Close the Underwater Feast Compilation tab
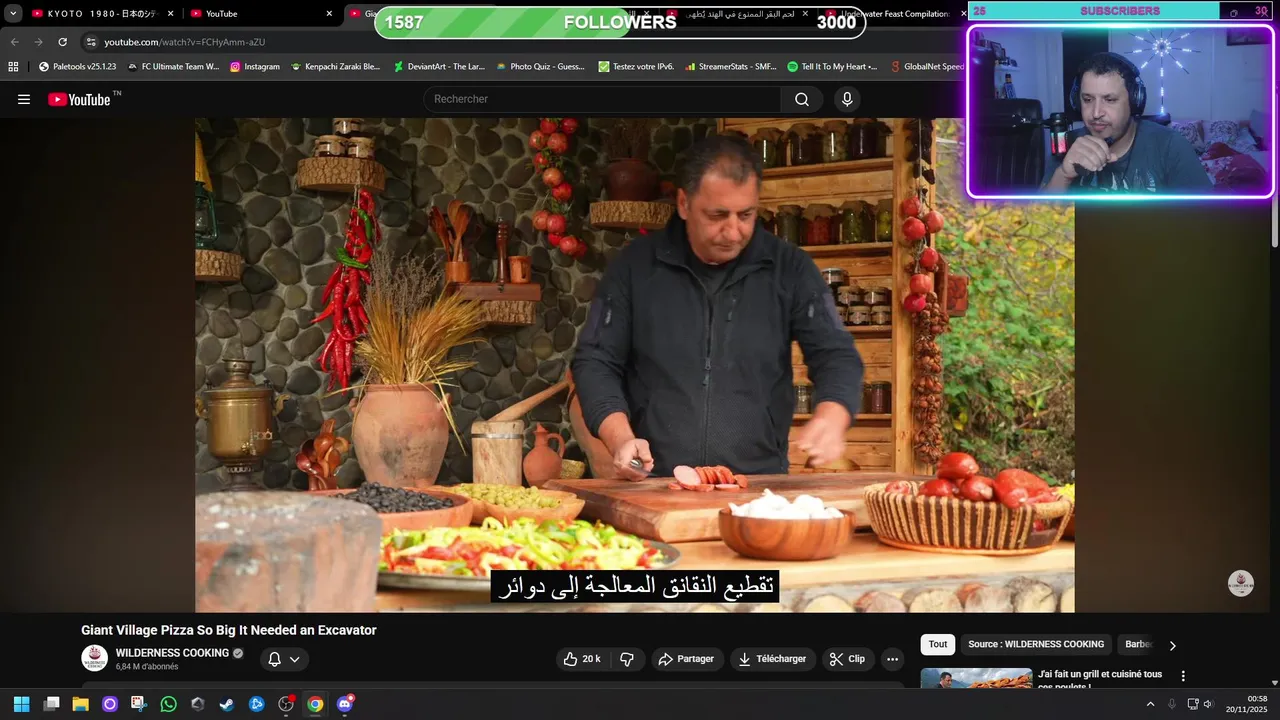 tap(963, 14)
